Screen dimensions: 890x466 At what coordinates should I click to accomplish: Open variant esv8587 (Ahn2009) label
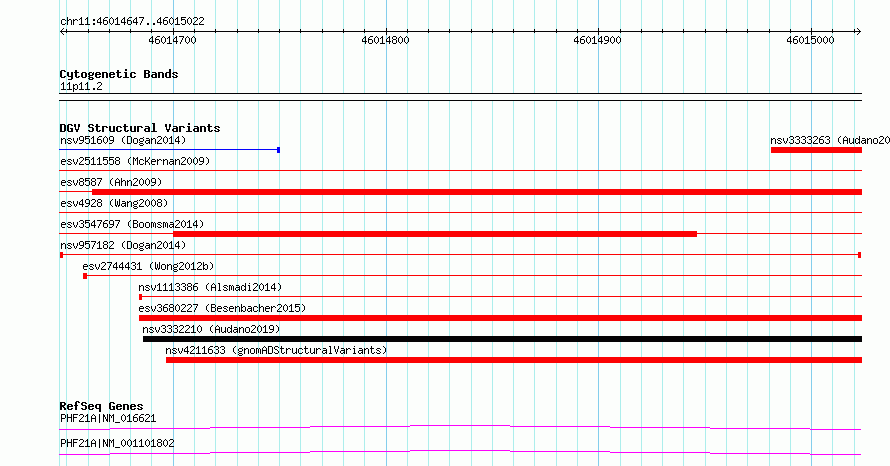111,182
